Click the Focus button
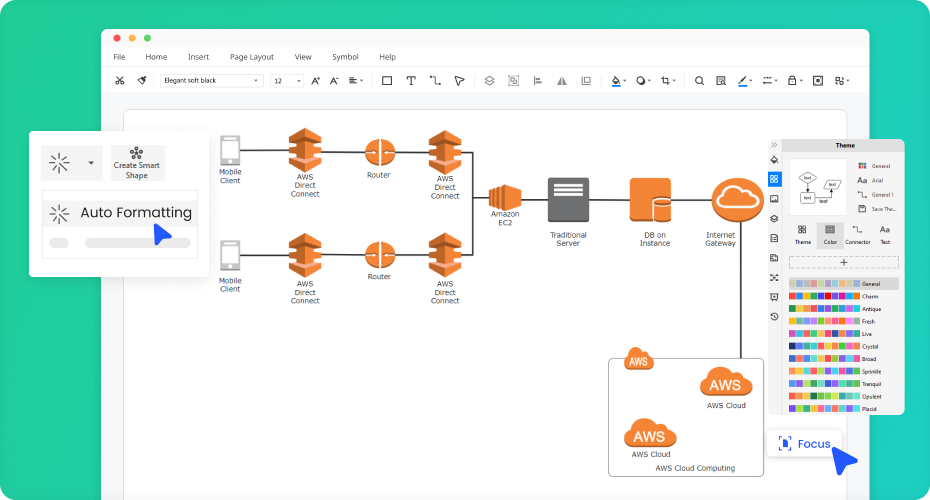 coord(805,443)
